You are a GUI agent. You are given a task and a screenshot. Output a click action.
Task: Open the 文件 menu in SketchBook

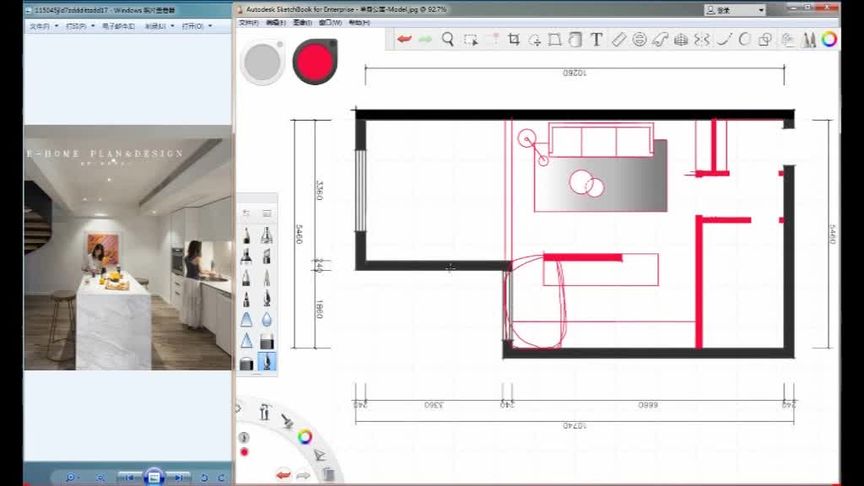point(249,23)
